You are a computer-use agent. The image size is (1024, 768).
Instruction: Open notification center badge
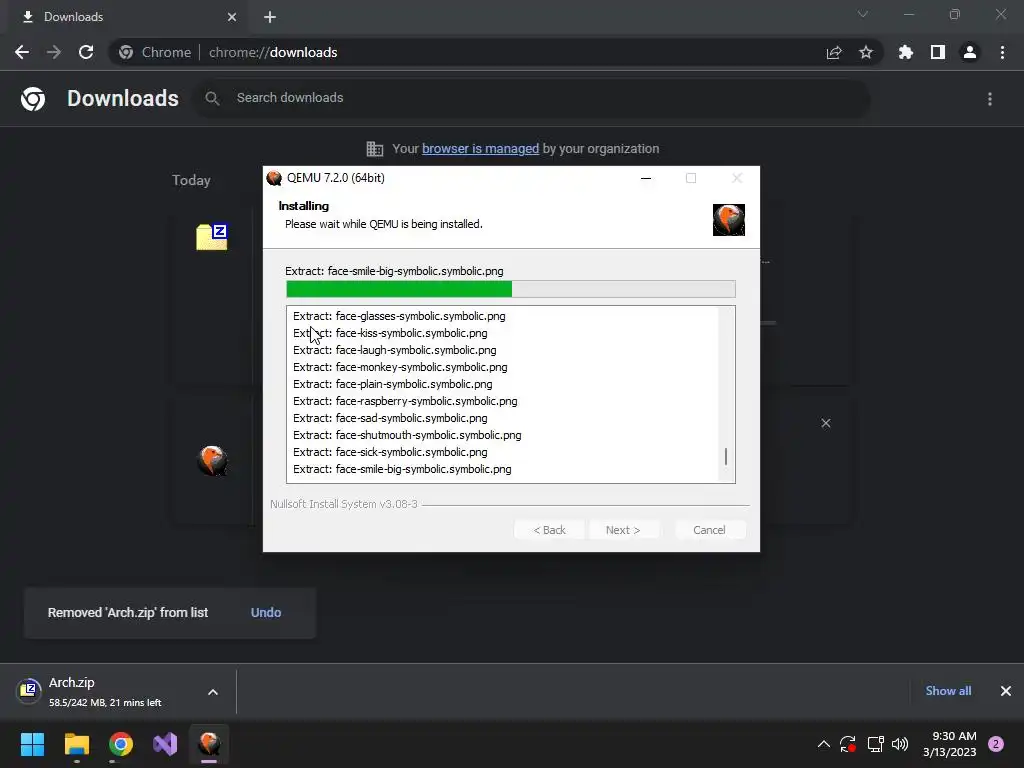(x=996, y=744)
